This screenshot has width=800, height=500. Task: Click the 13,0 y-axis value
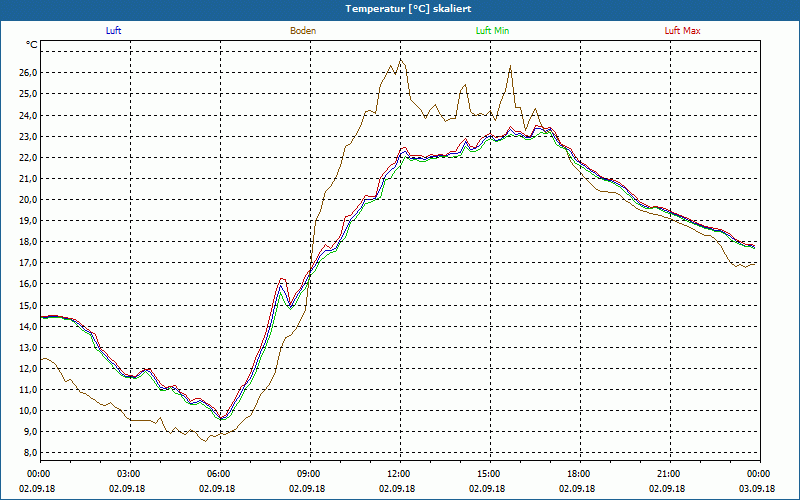coord(29,347)
